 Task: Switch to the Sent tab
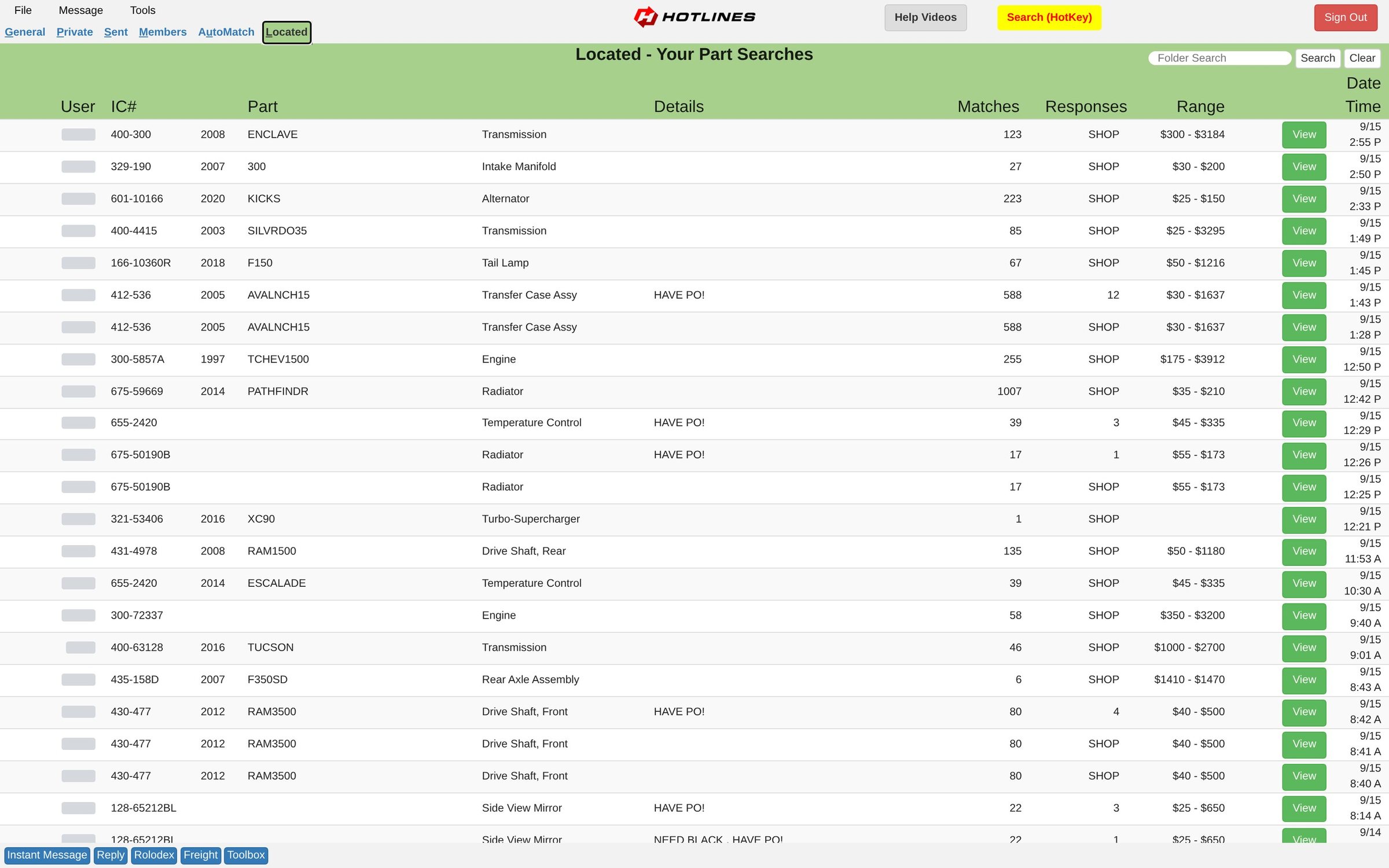click(116, 32)
